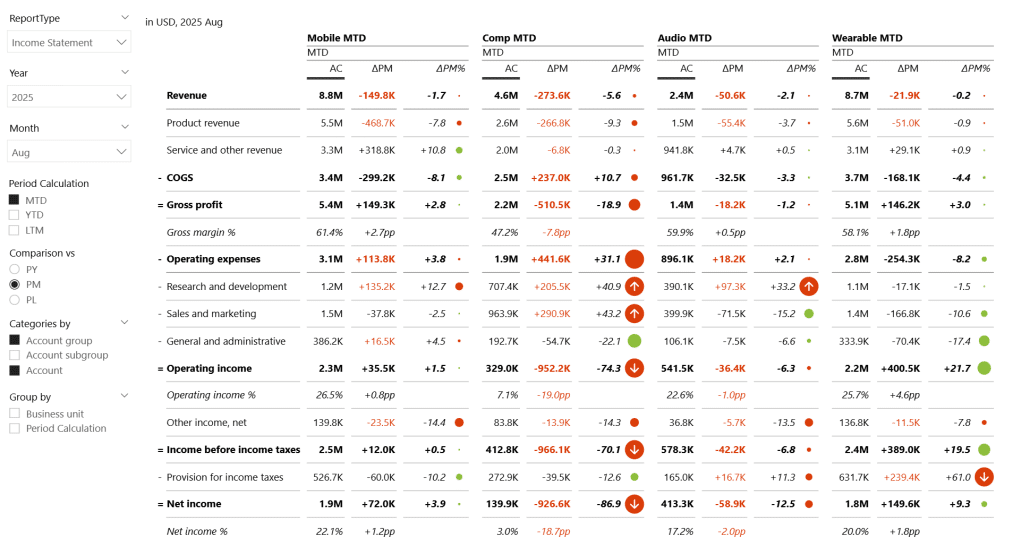1030x546 pixels.
Task: Click the Mobile MTD column group header
Action: coord(336,38)
